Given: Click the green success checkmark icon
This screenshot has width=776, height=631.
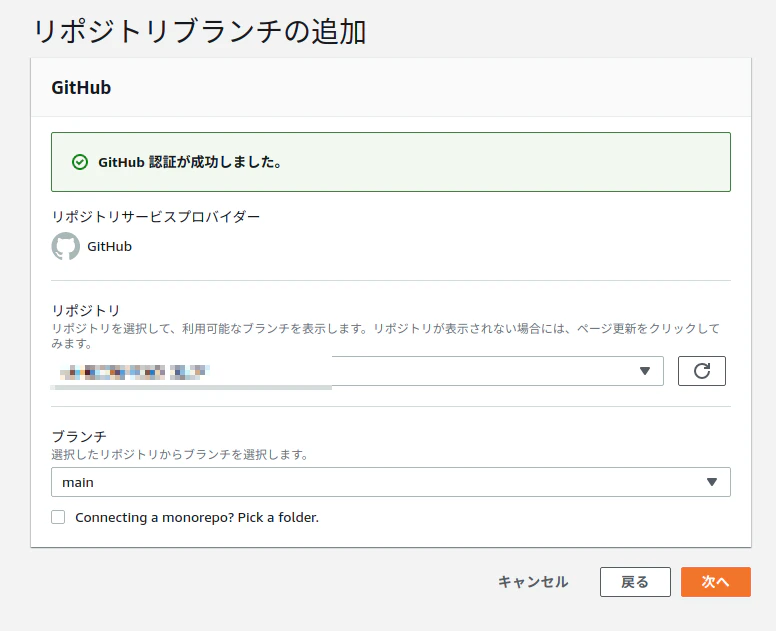Looking at the screenshot, I should pos(80,162).
